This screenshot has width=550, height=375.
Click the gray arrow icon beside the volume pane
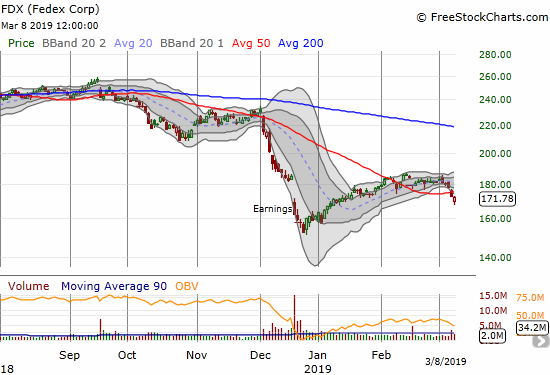pos(541,341)
